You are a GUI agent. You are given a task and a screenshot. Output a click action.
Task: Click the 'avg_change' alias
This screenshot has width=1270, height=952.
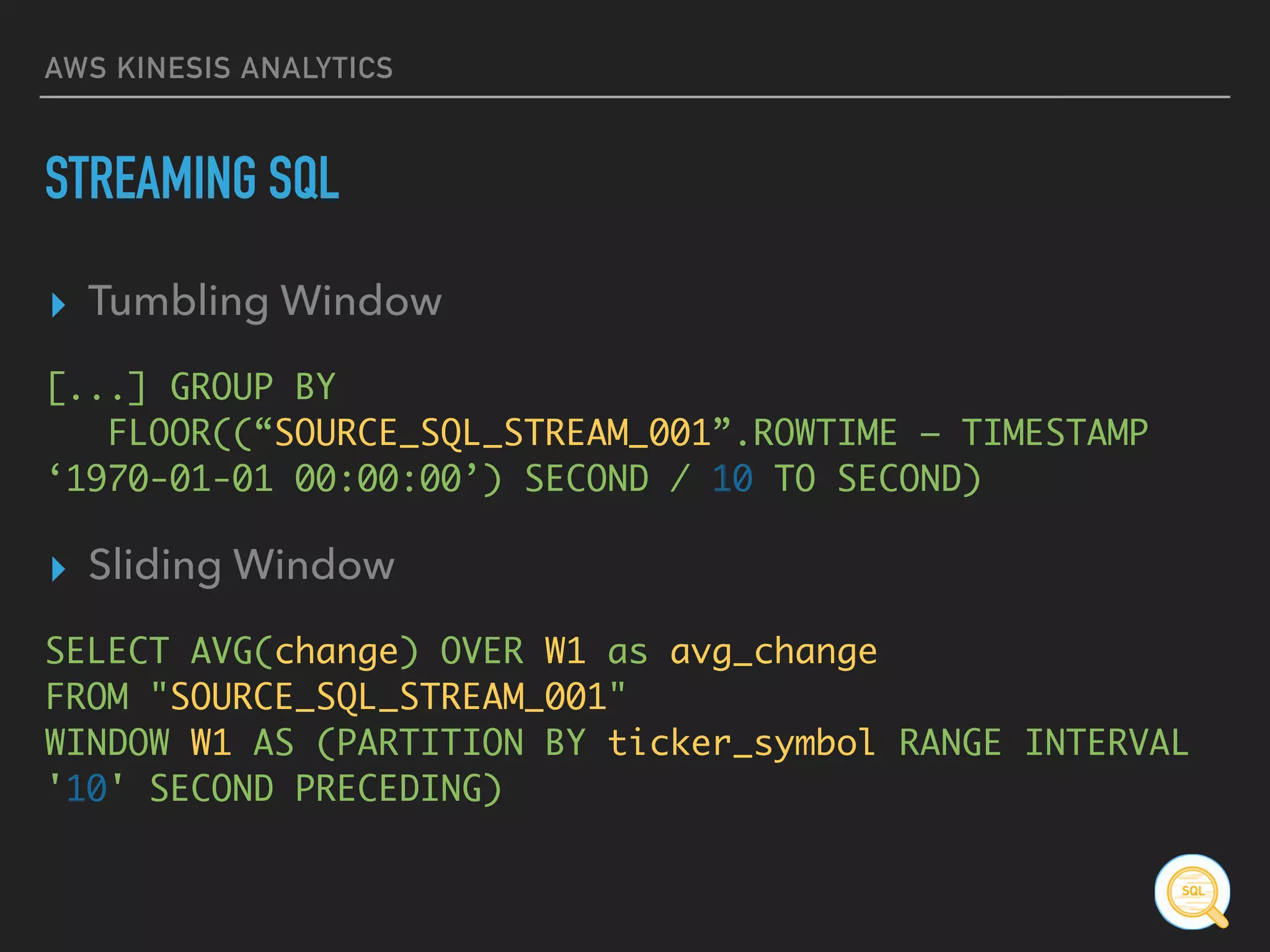(x=773, y=653)
